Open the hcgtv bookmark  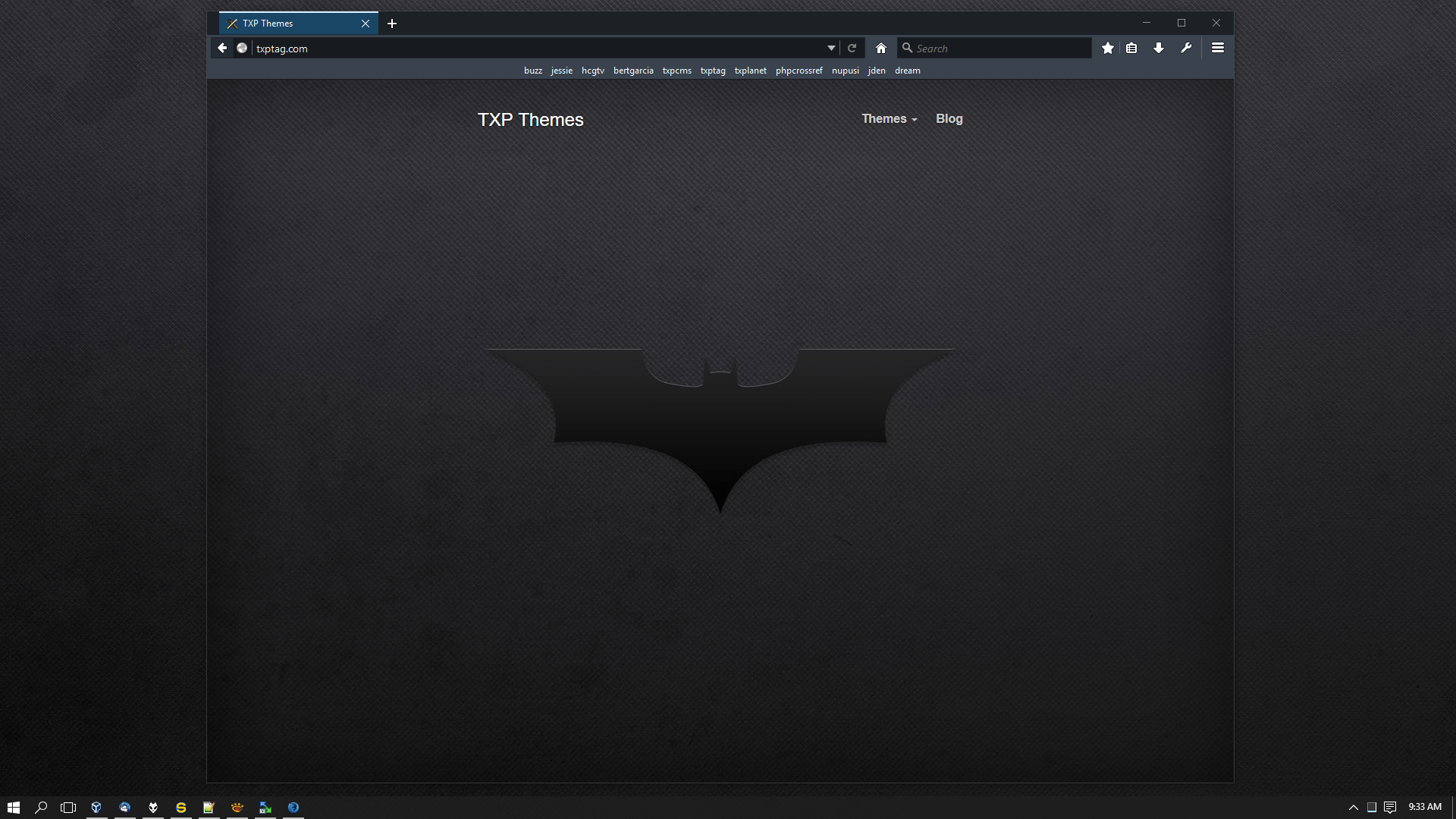click(x=593, y=71)
